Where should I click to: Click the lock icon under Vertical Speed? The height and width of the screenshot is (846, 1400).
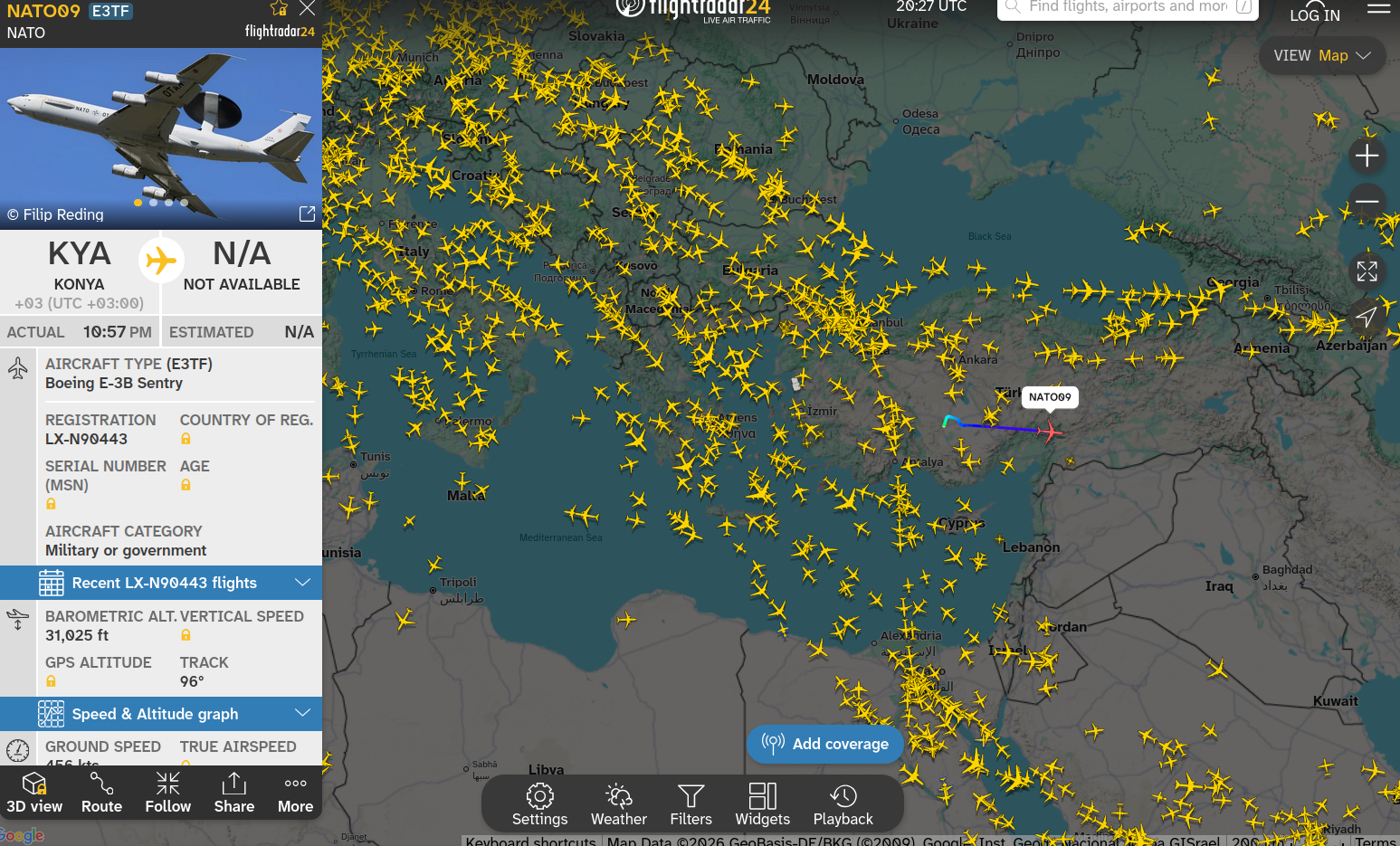[186, 635]
